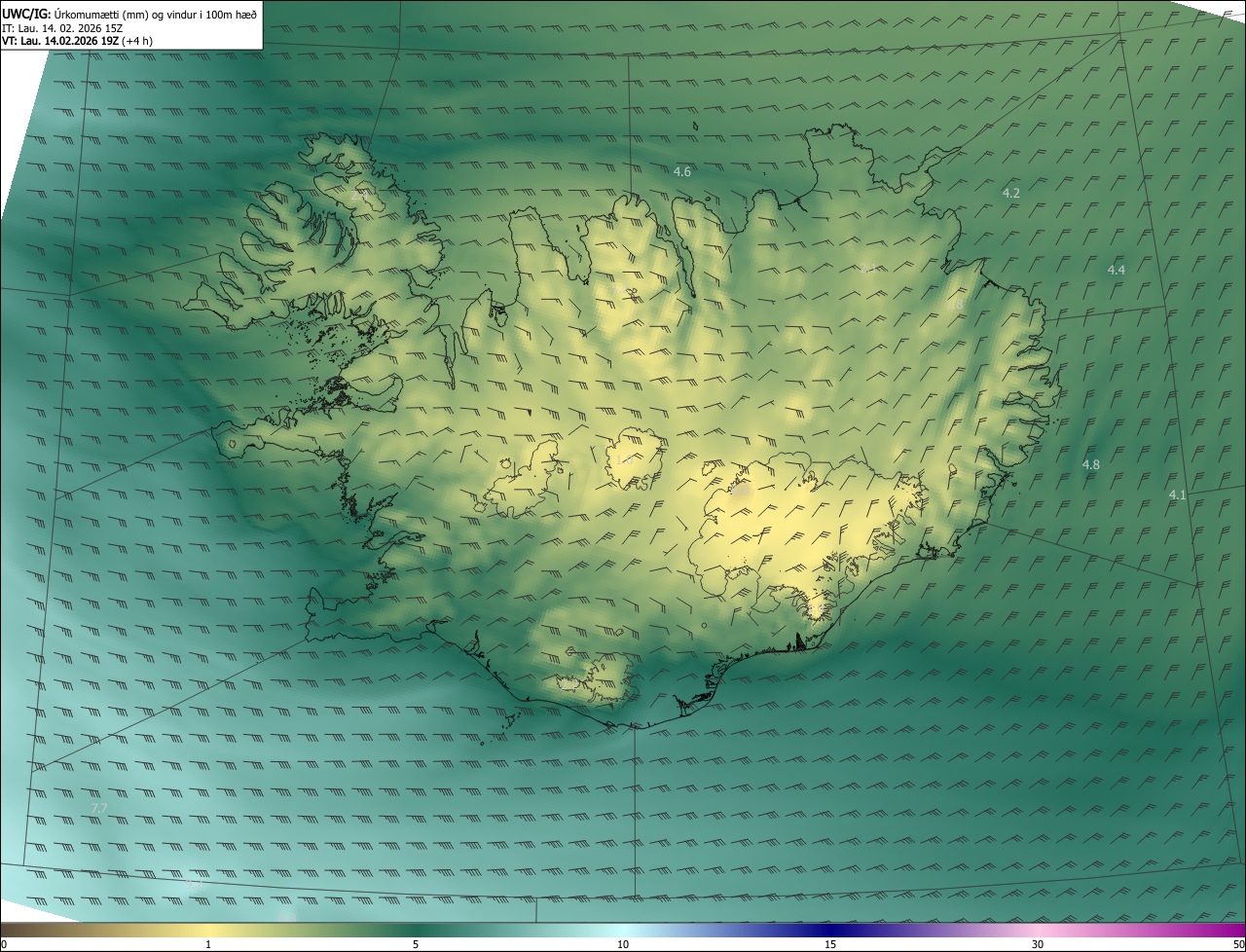Click the 7.7 value label southwest ocean
The width and height of the screenshot is (1246, 952).
98,808
